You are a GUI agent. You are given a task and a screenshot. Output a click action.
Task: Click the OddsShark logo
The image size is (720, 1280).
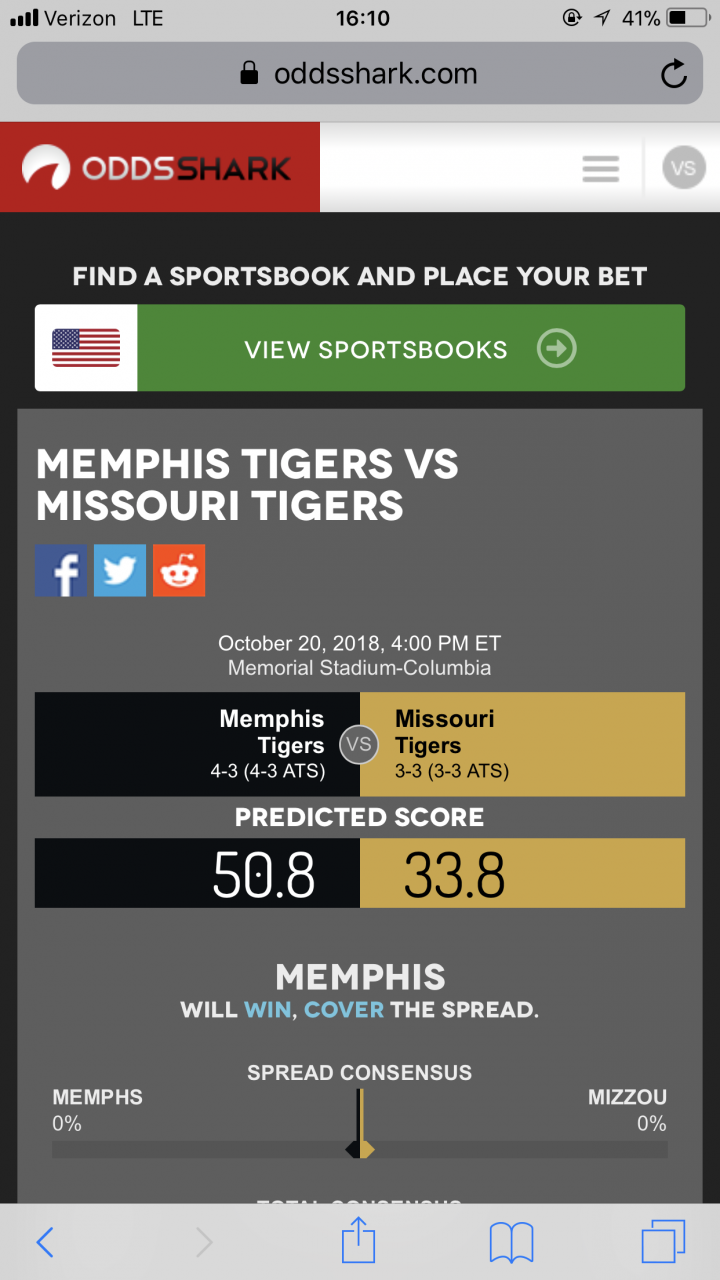click(160, 167)
